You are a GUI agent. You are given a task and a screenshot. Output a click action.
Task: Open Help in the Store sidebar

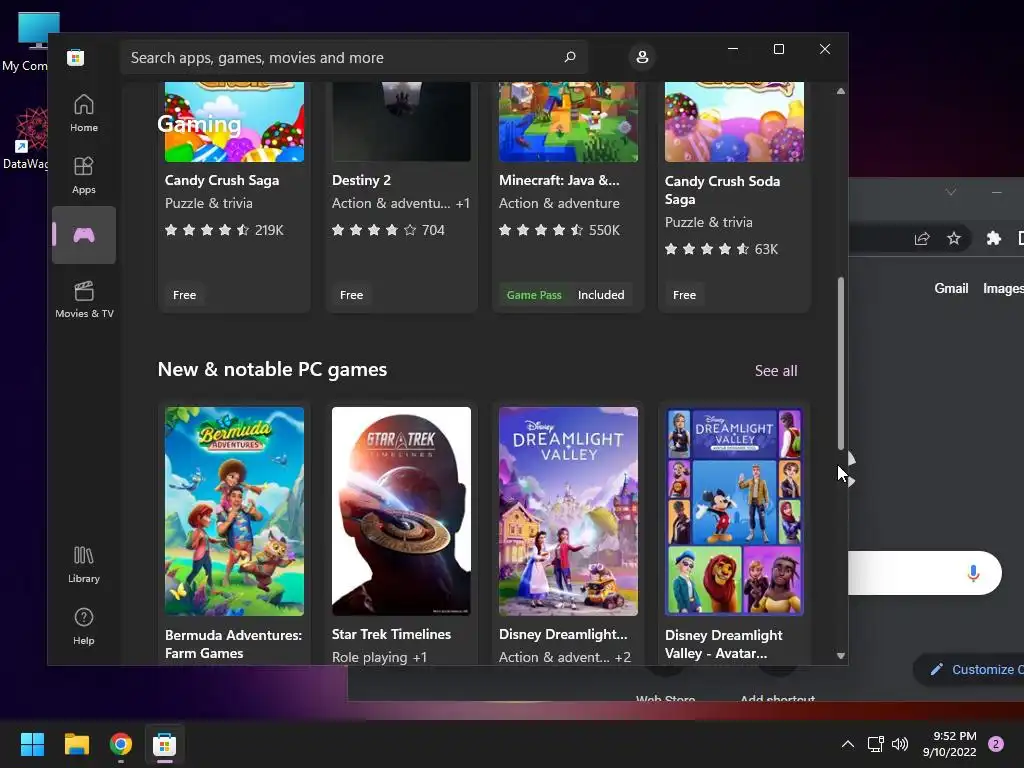pos(84,626)
